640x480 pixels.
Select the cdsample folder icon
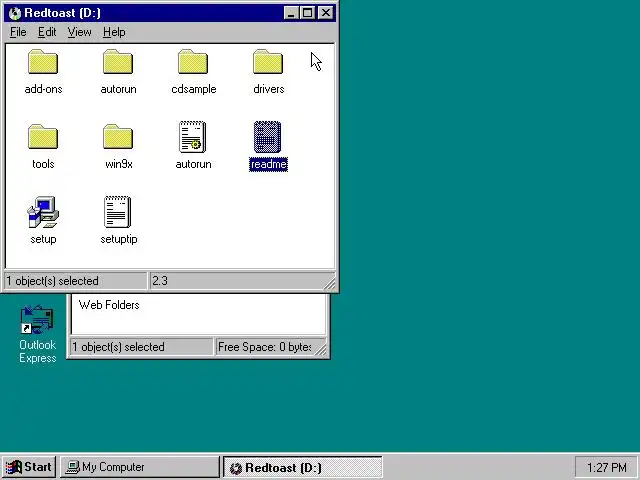pos(193,62)
